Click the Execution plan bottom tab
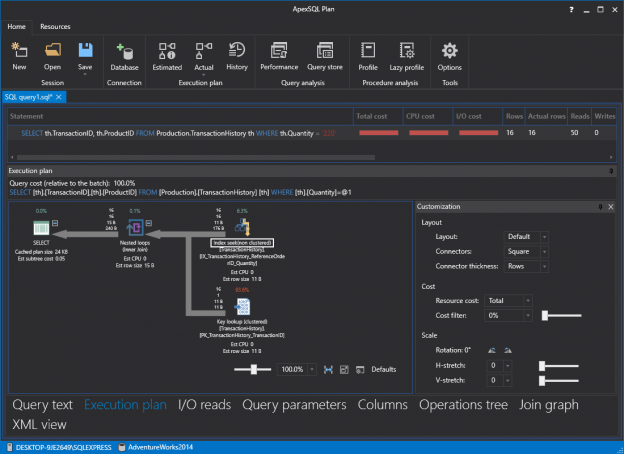 point(125,405)
